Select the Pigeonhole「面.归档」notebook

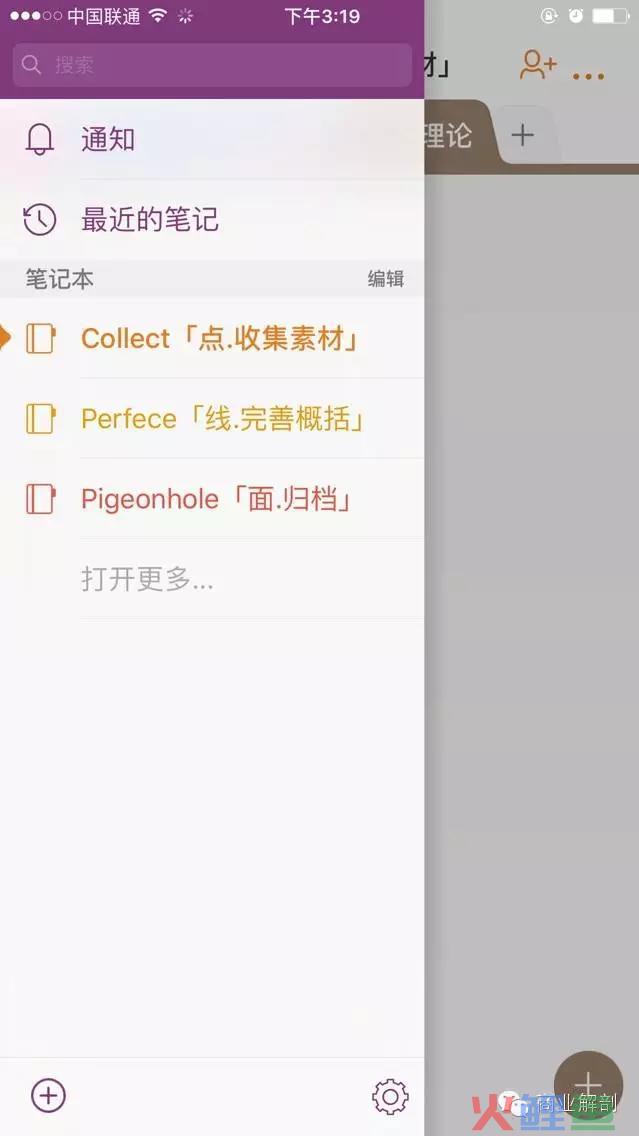pyautogui.click(x=212, y=498)
